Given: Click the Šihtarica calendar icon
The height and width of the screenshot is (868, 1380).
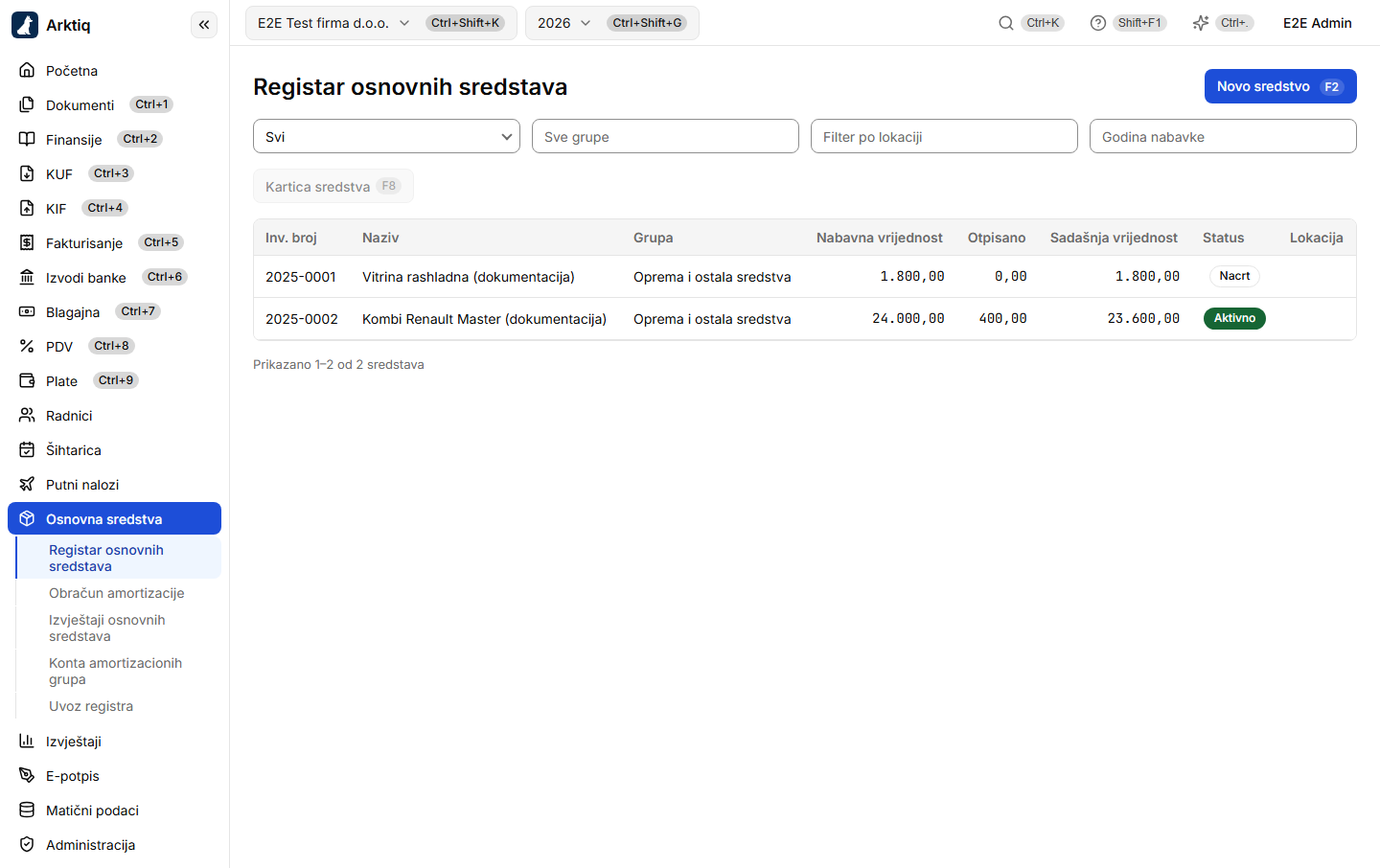Looking at the screenshot, I should [x=27, y=449].
